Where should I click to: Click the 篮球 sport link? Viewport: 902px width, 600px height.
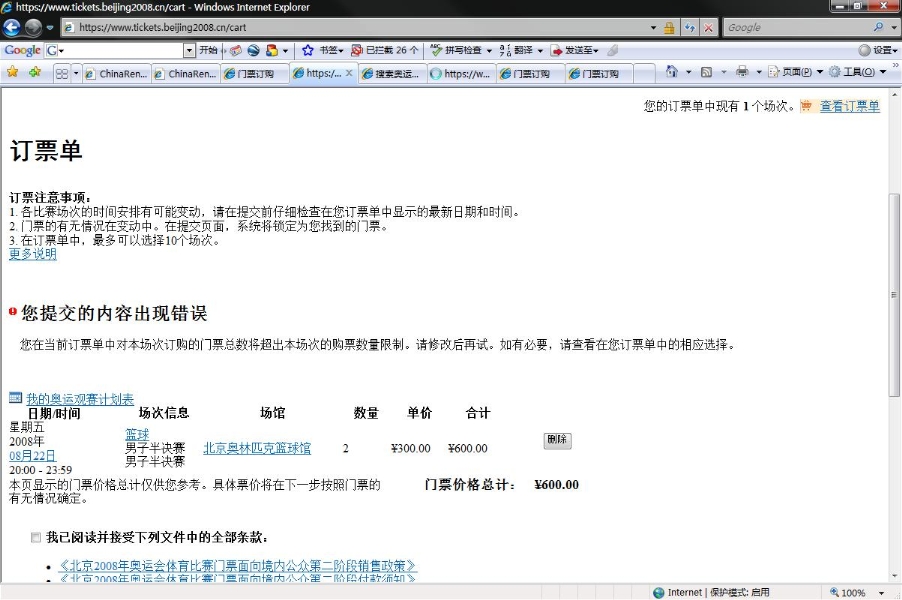[137, 434]
